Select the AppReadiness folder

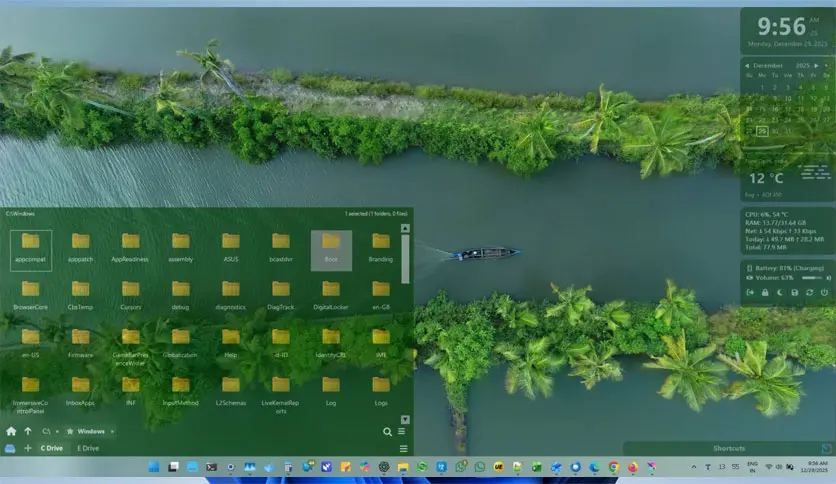point(130,250)
